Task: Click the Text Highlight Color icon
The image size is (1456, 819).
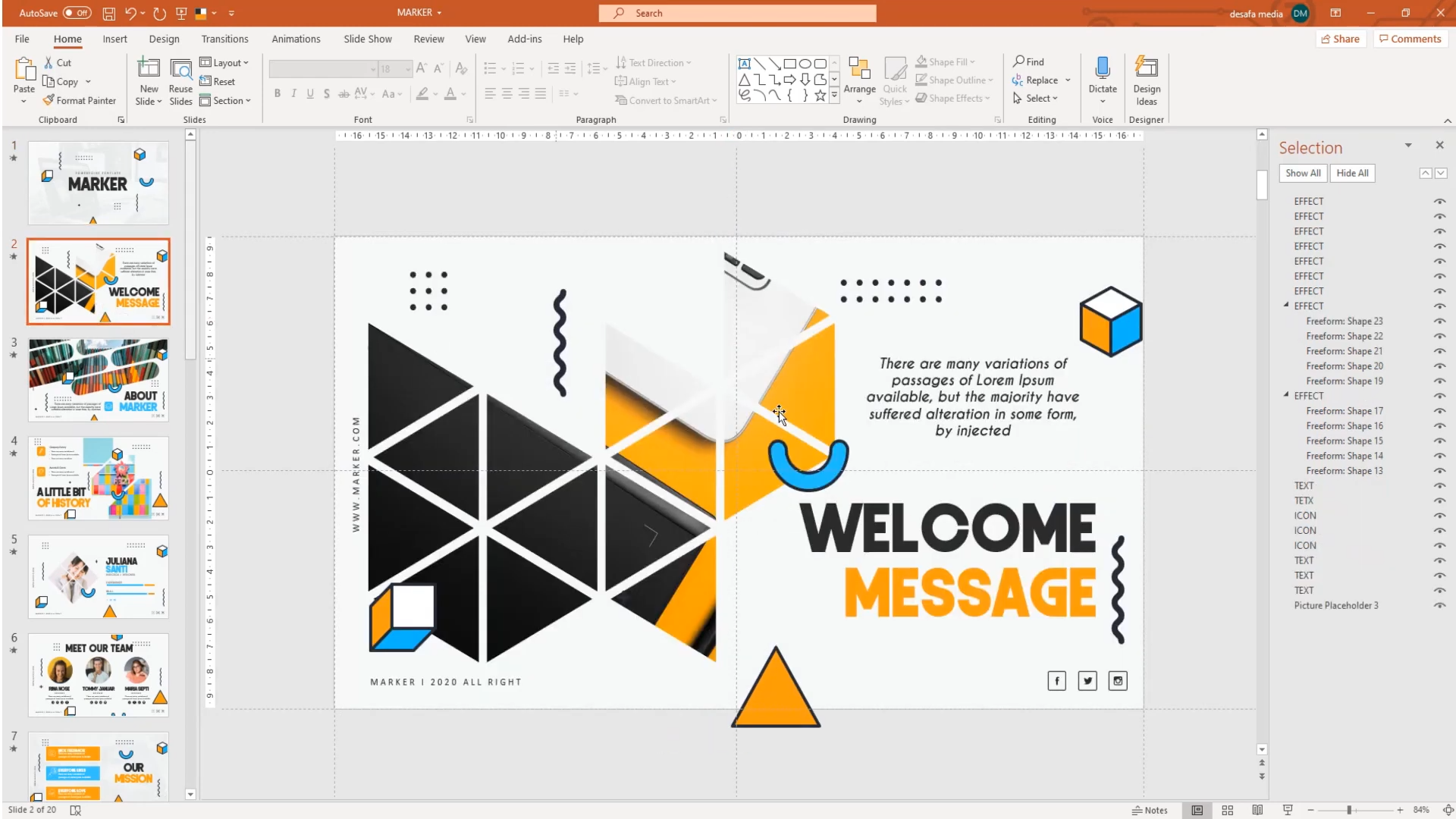Action: click(x=422, y=93)
